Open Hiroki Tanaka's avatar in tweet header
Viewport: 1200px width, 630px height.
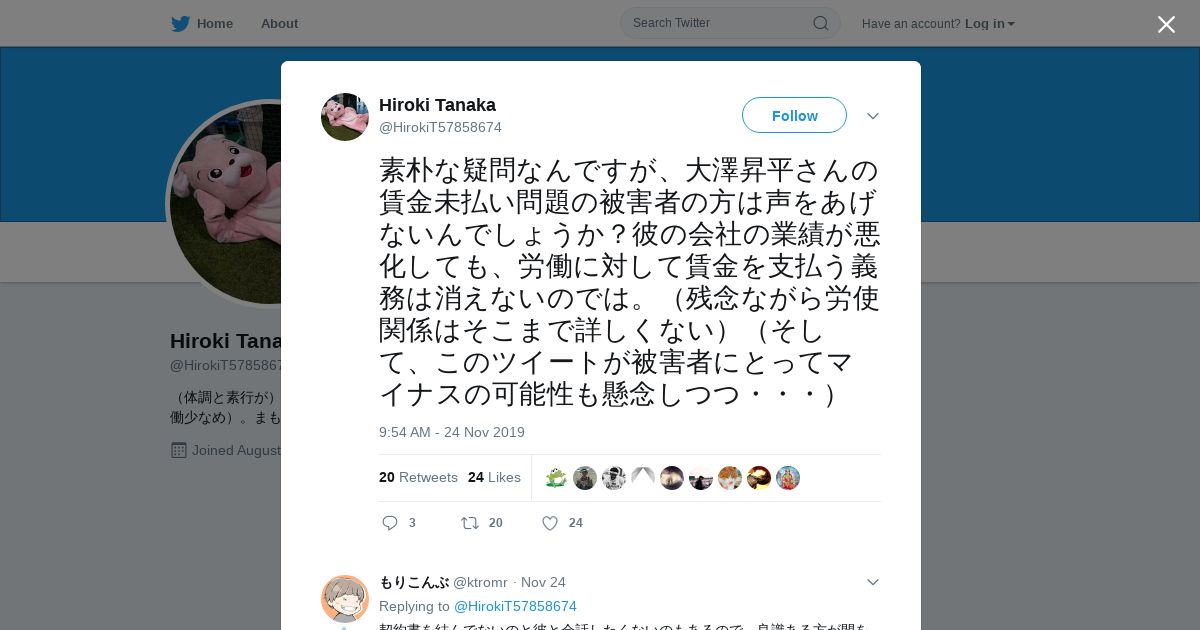345,117
